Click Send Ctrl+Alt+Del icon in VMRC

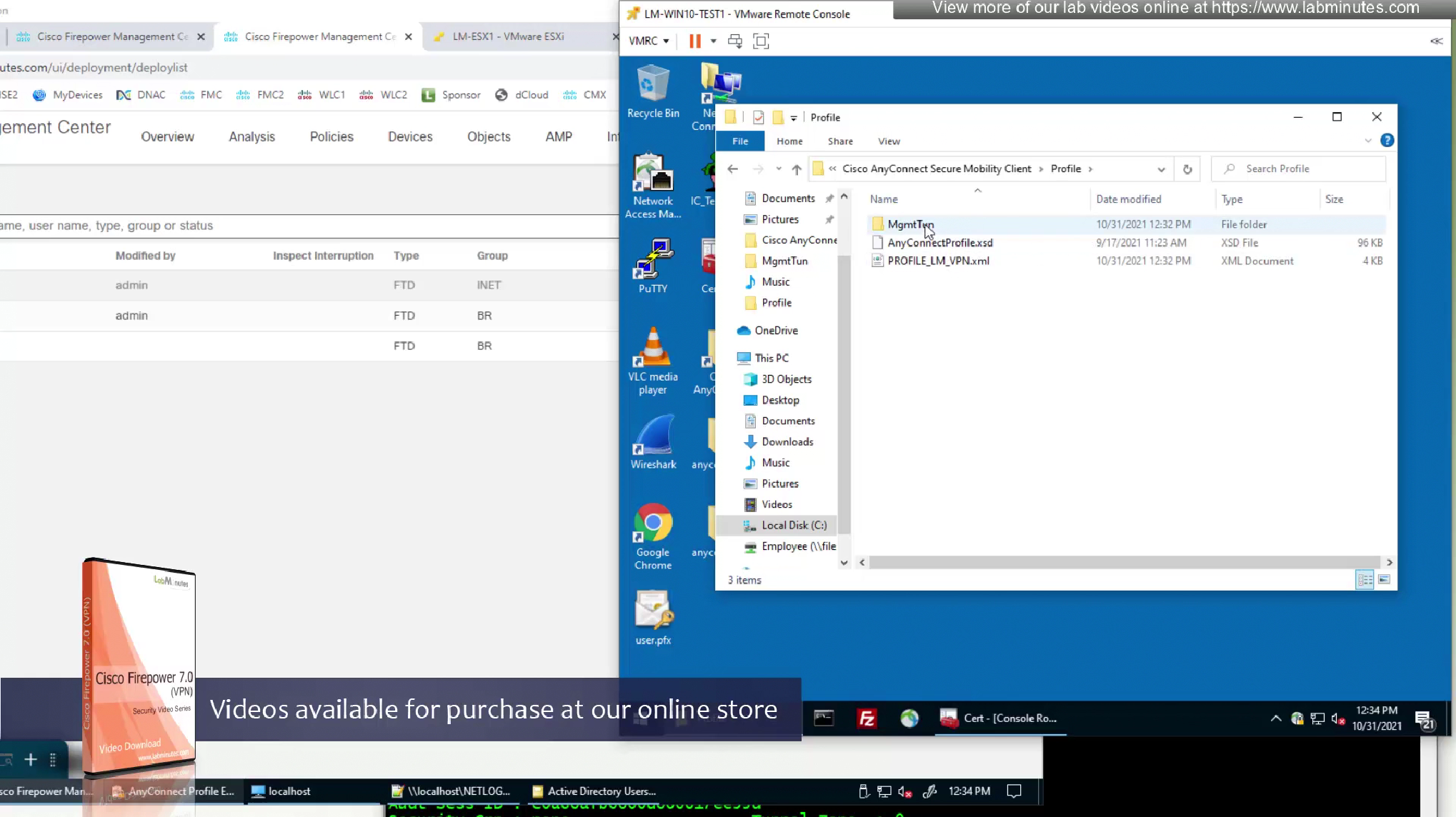(734, 41)
